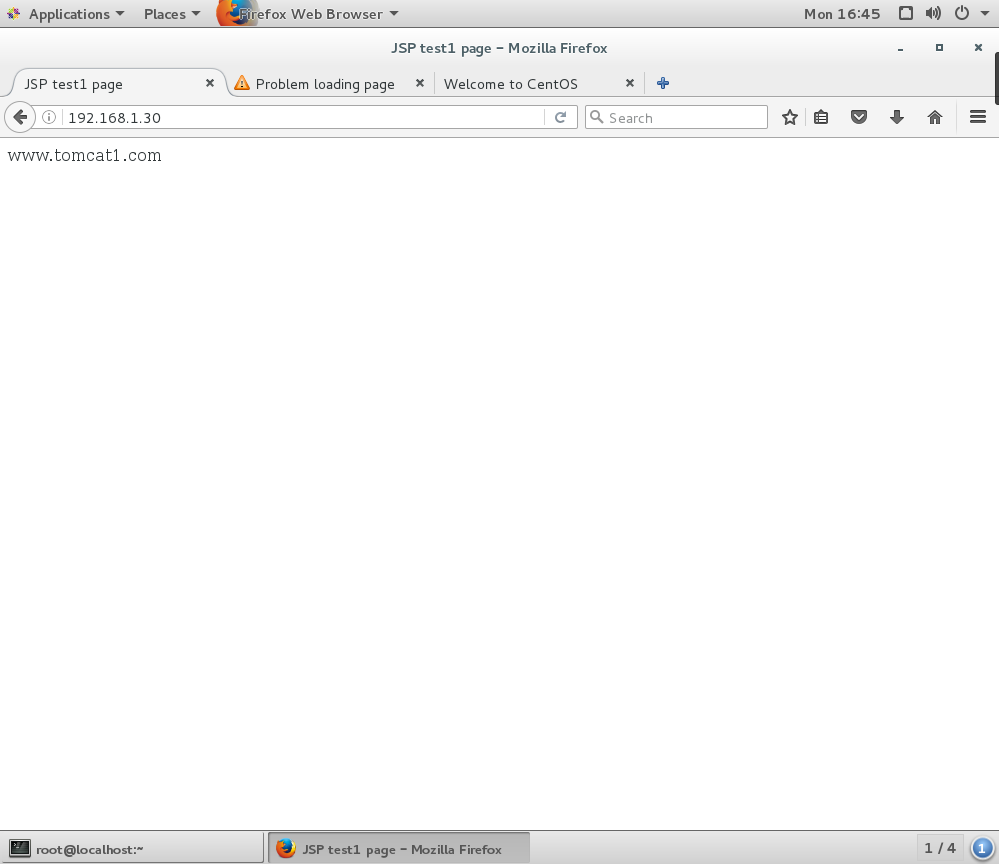Click the warning icon on Problem loading tab

coord(242,83)
